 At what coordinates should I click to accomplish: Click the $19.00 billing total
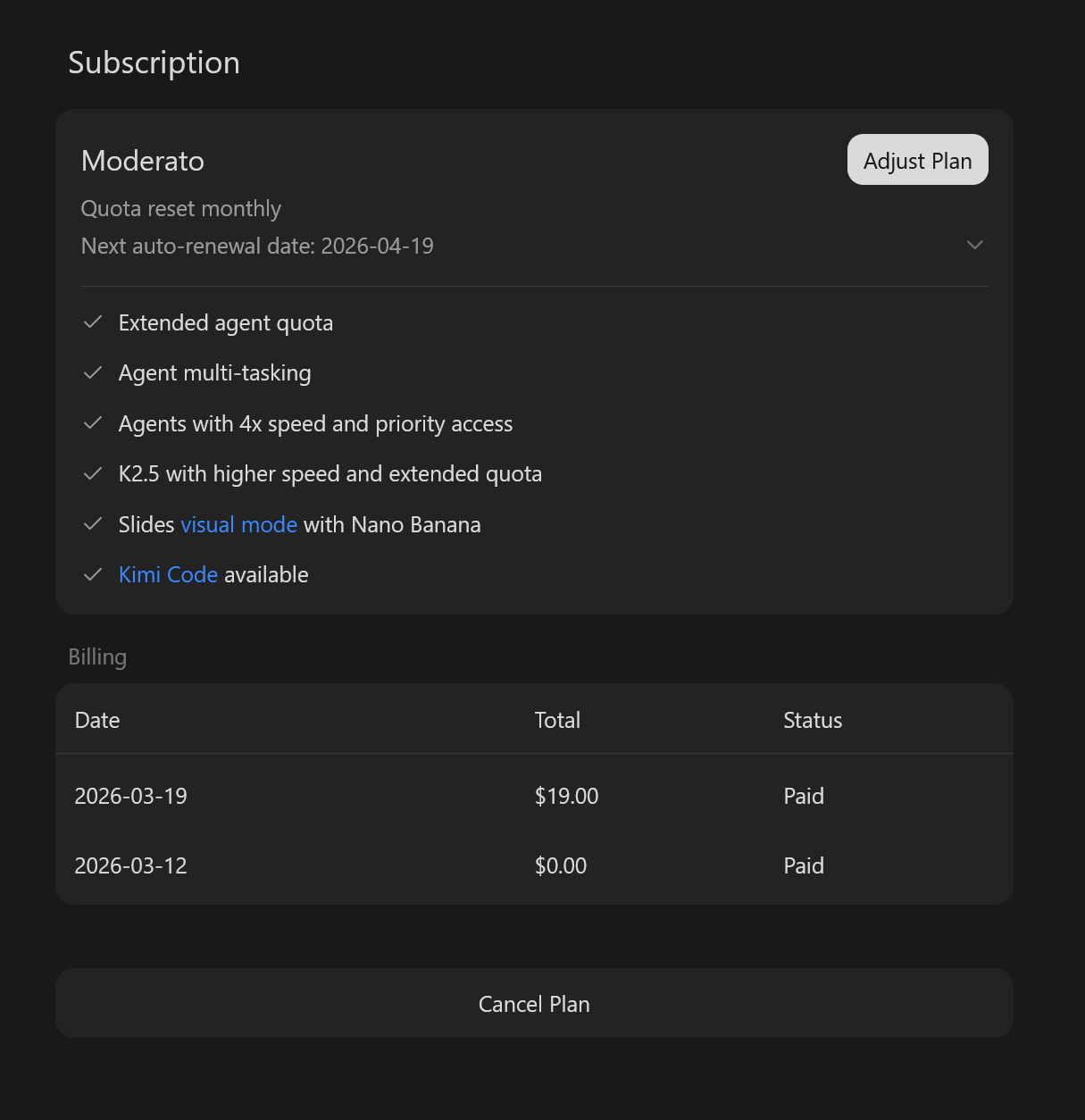tap(566, 796)
